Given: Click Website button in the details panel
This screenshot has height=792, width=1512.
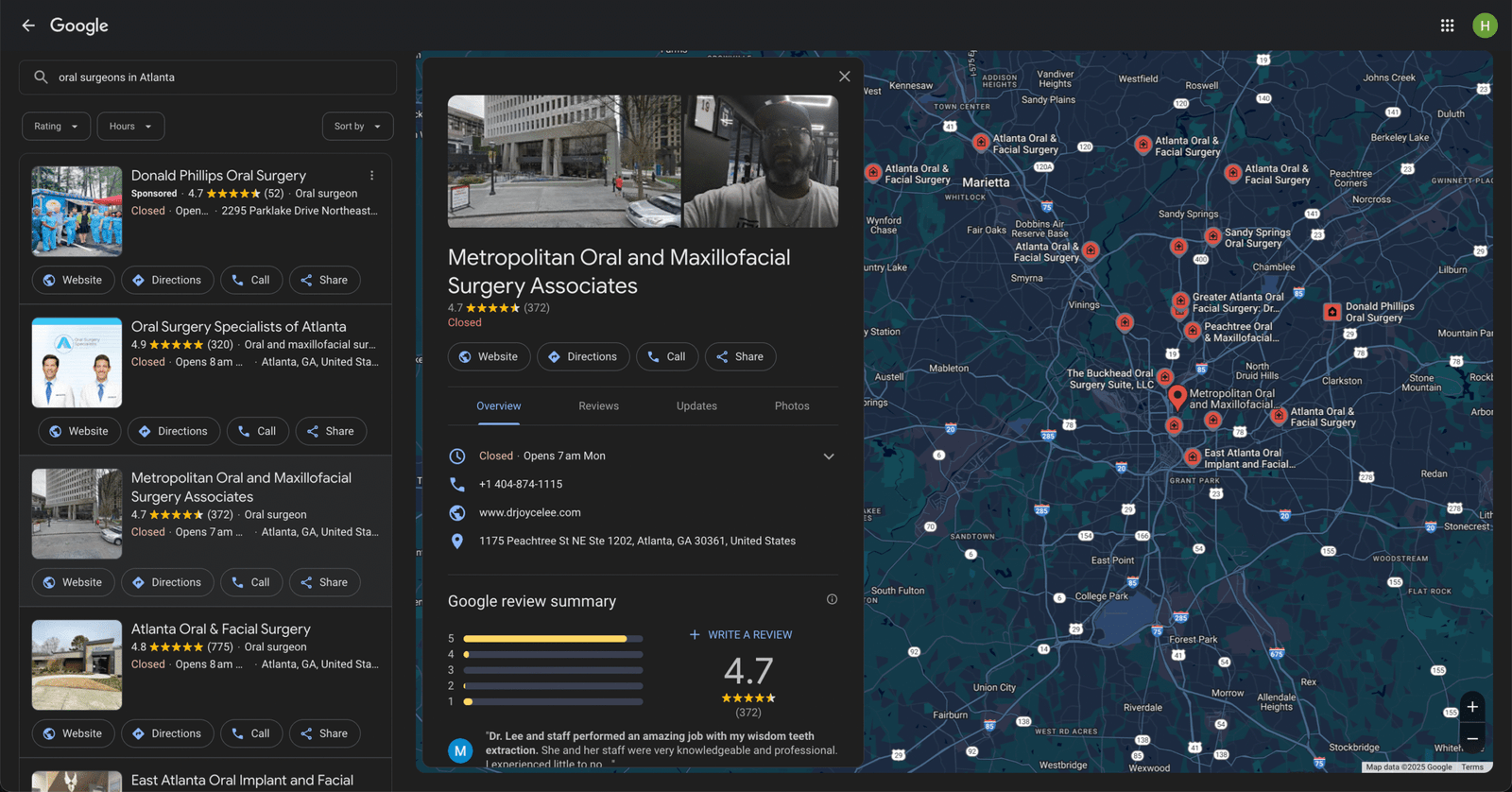Looking at the screenshot, I should point(490,356).
